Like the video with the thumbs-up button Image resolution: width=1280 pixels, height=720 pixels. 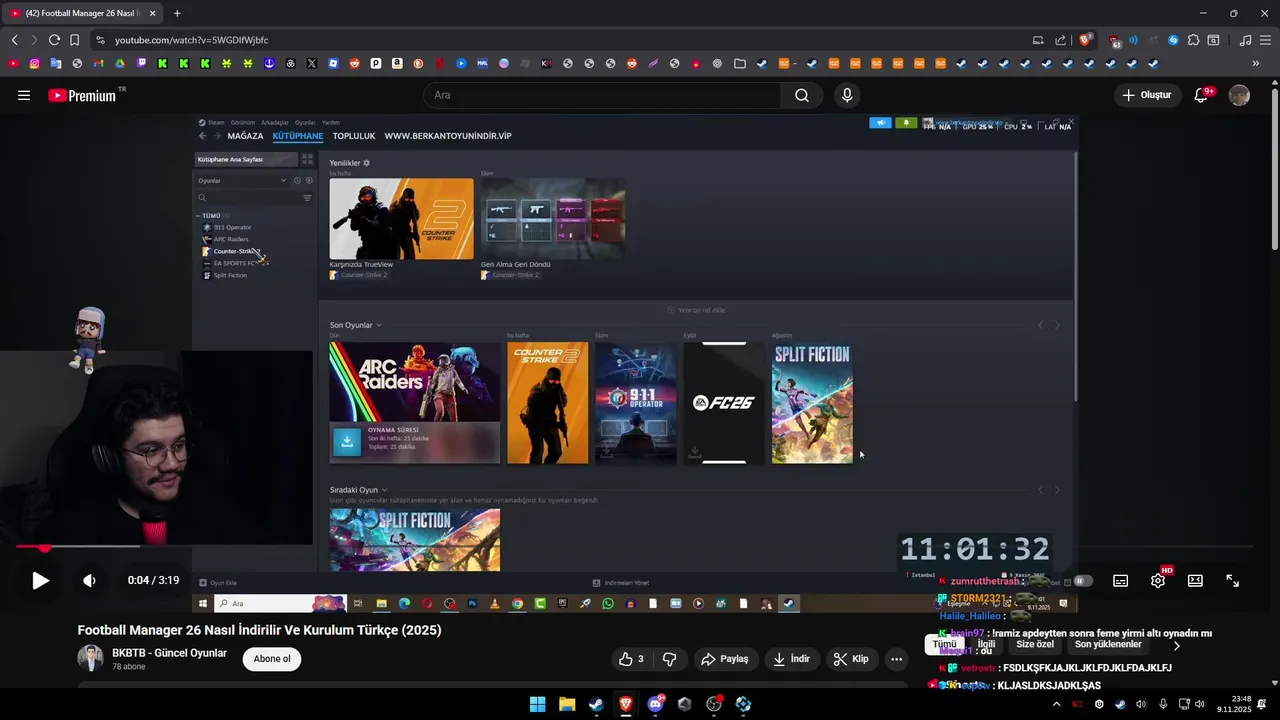point(632,659)
